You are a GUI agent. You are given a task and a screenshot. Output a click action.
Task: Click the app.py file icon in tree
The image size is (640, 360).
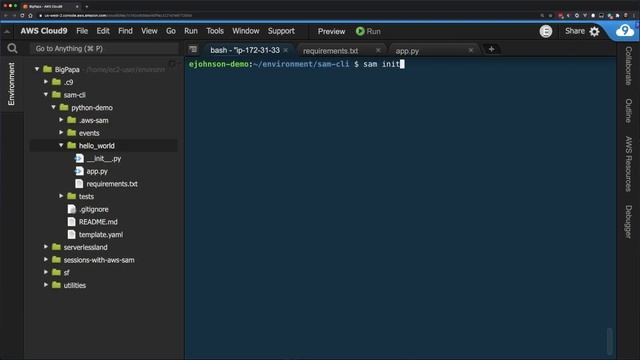79,171
